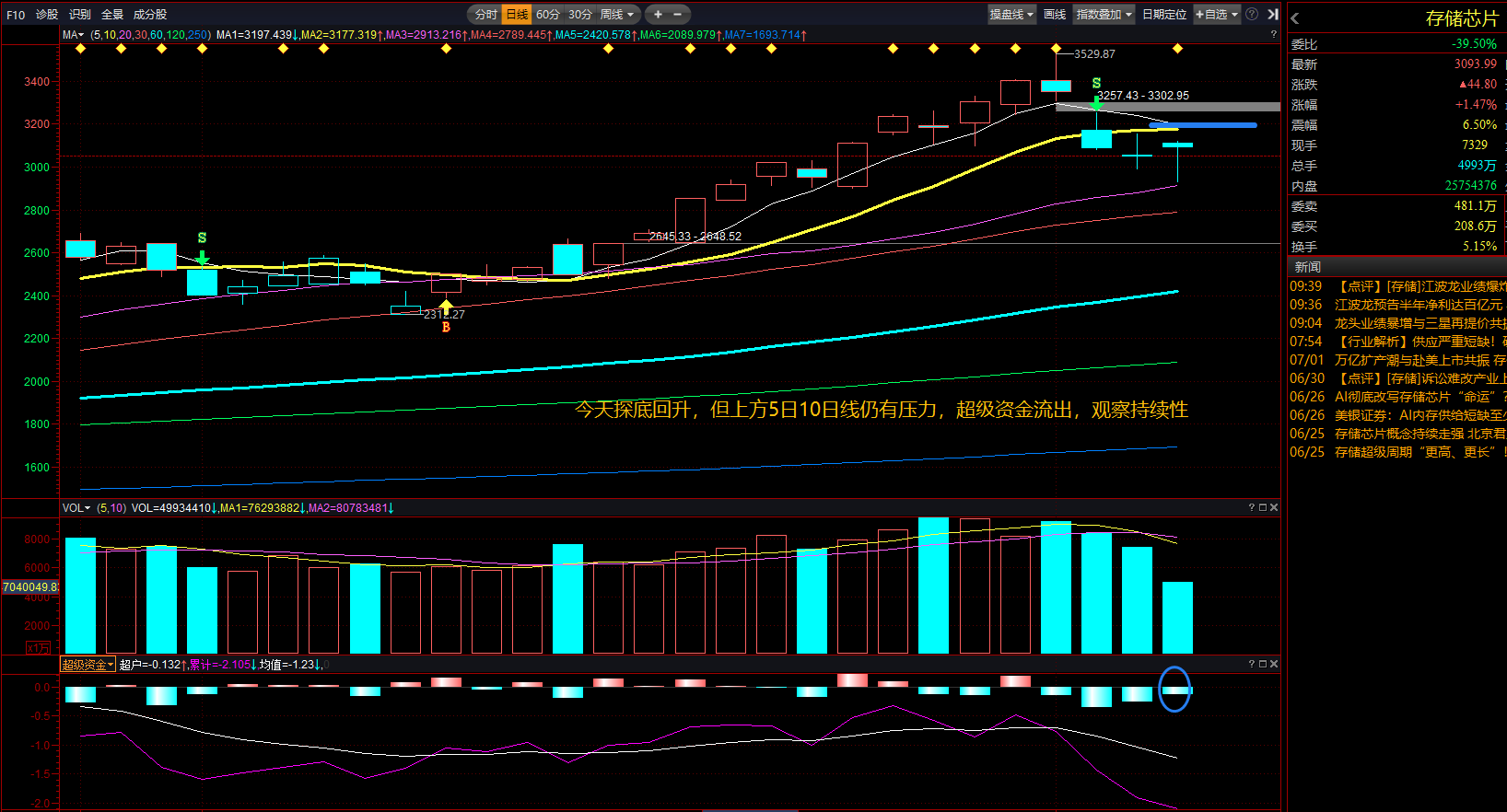Open the MA indicator dropdown
This screenshot has width=1507, height=812.
coord(73,35)
